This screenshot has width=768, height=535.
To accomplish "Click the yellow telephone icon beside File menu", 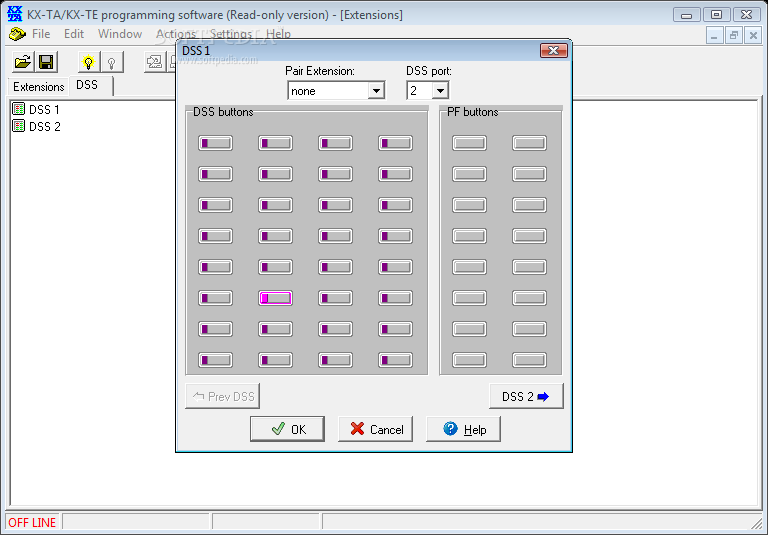I will [17, 34].
